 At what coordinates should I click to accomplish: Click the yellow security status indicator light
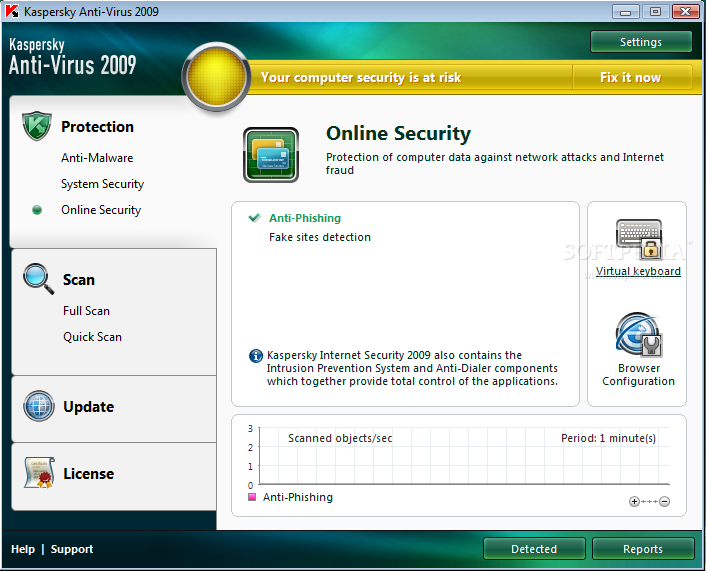click(217, 77)
